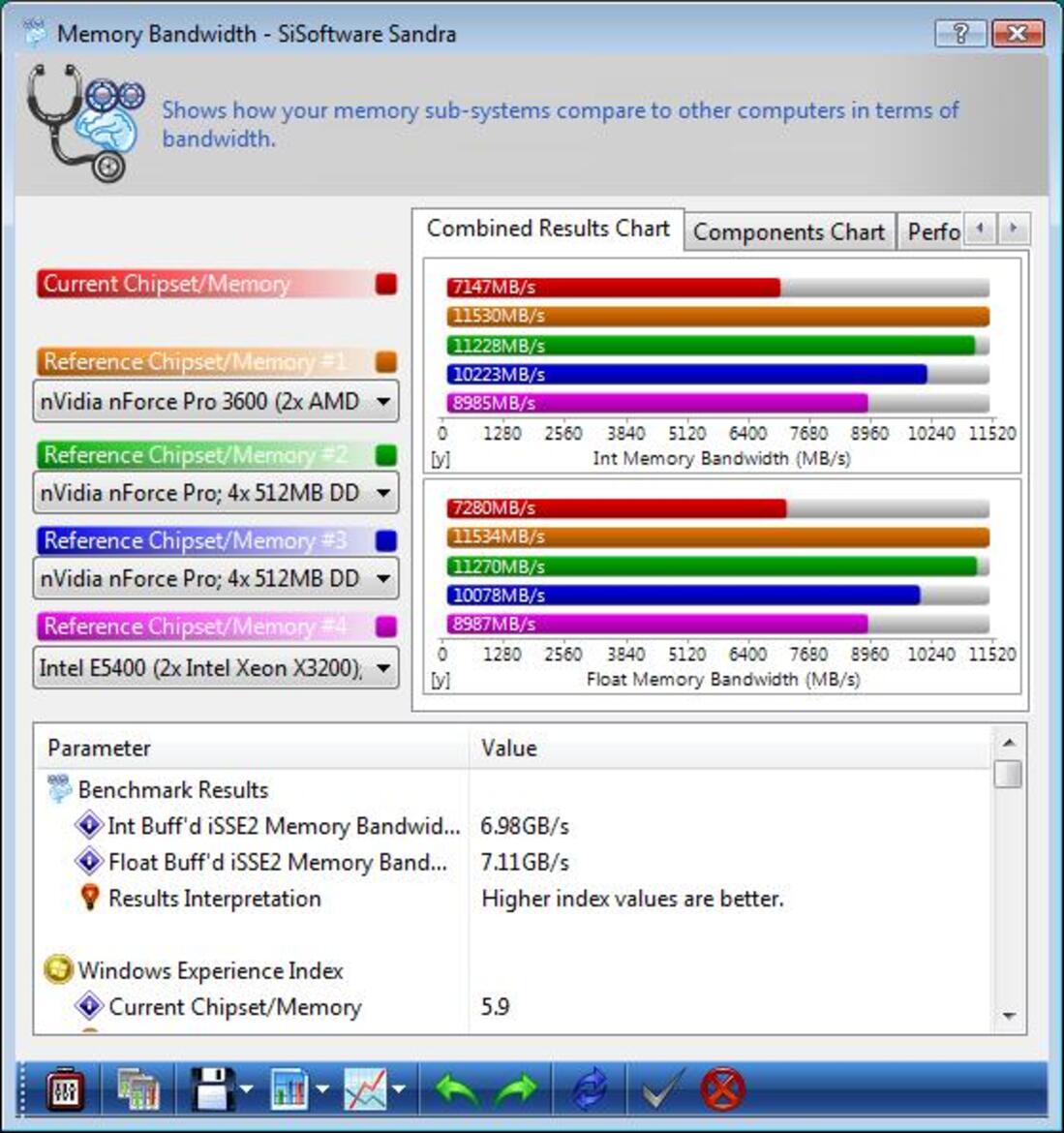Open the Intel E5400 reference #4 dropdown
The image size is (1064, 1133).
click(x=215, y=667)
